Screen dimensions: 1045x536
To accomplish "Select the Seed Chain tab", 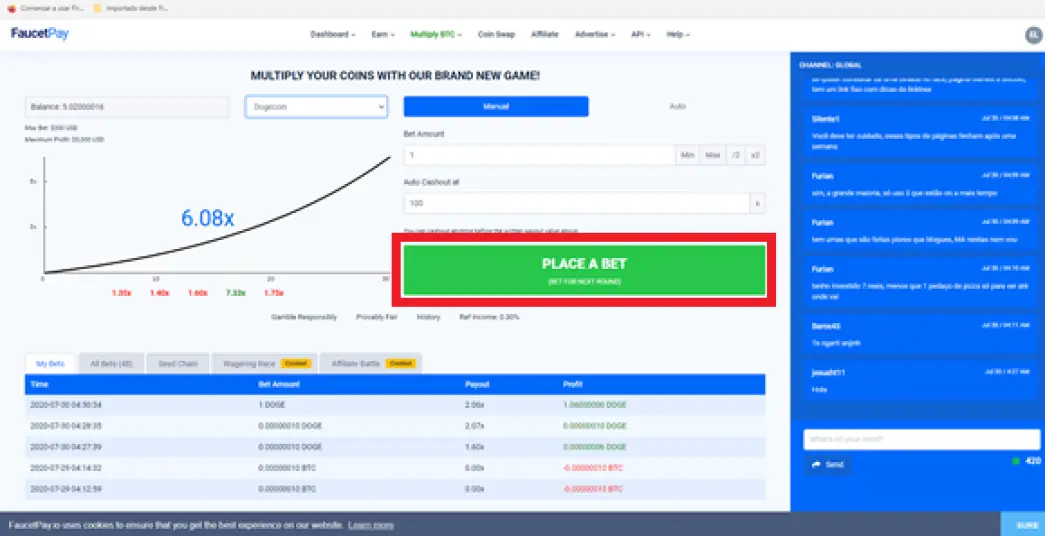I will coord(178,364).
